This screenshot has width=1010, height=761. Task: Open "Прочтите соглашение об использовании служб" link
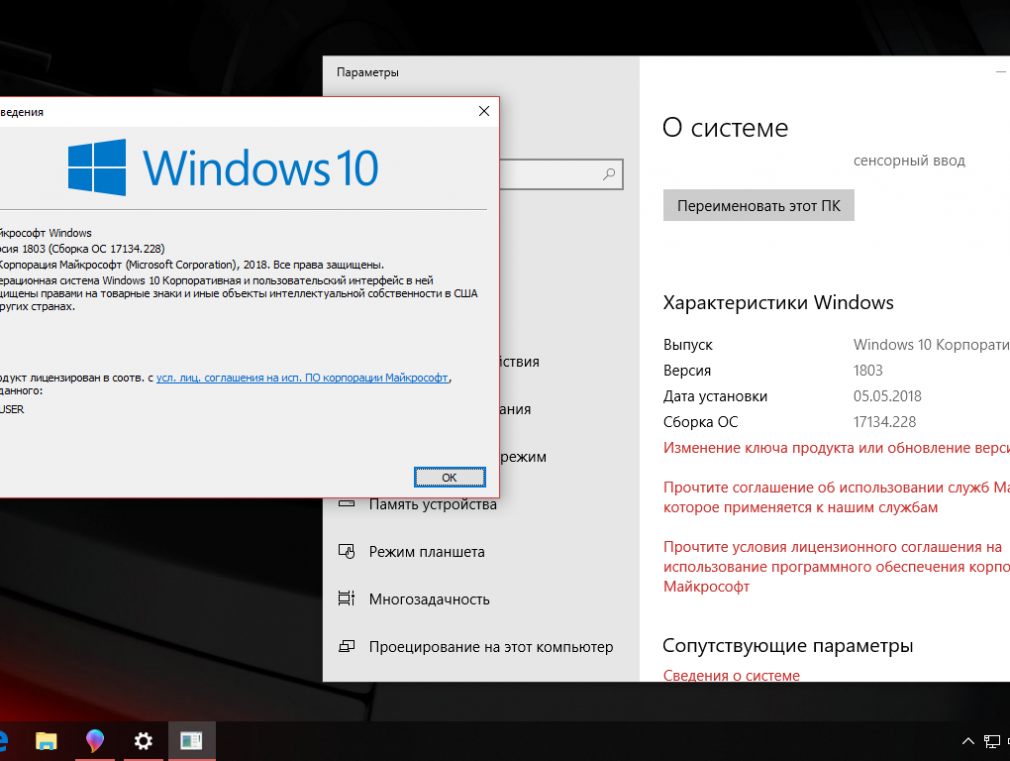pos(836,497)
